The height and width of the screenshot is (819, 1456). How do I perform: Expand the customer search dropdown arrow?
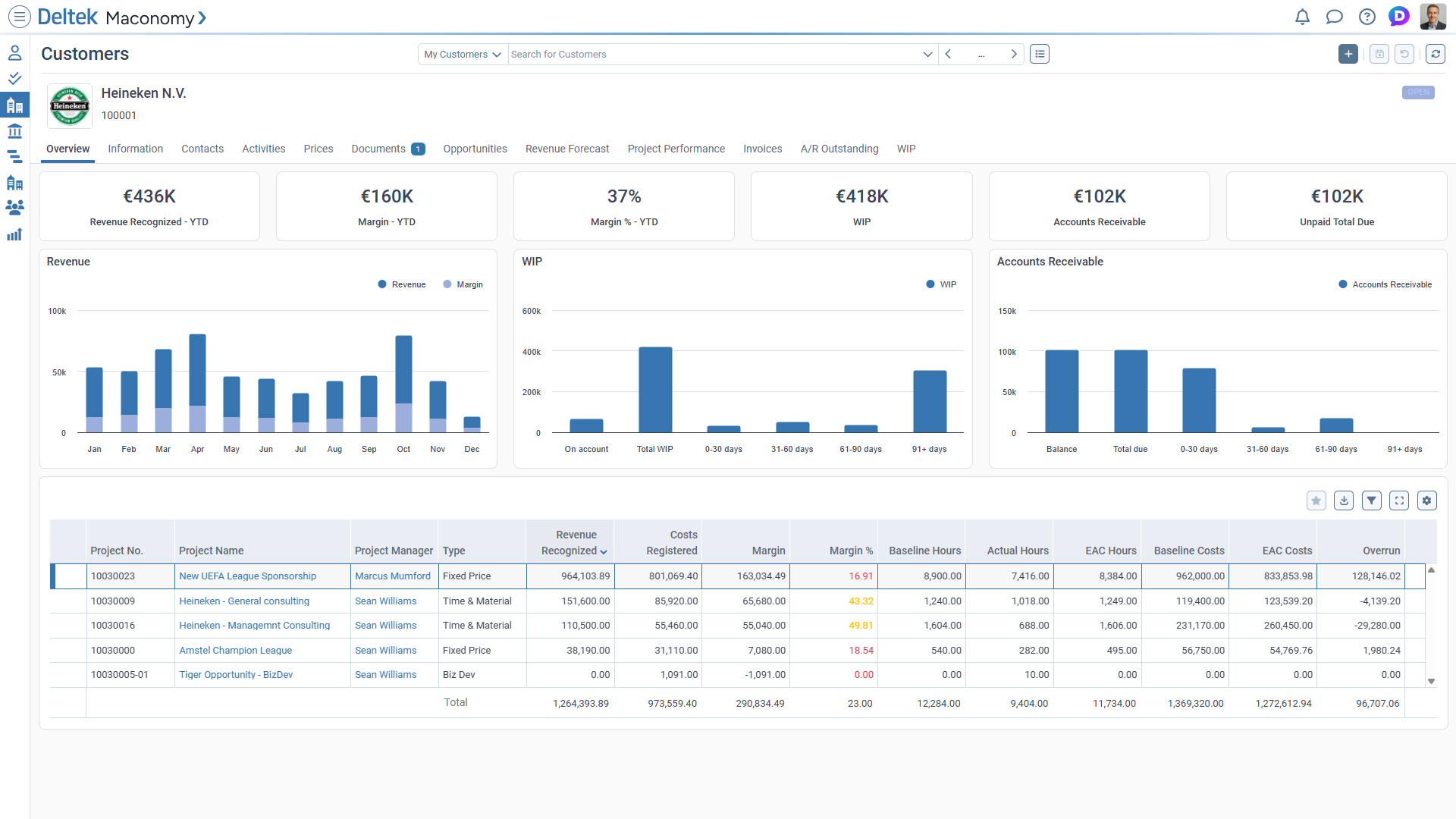point(927,55)
